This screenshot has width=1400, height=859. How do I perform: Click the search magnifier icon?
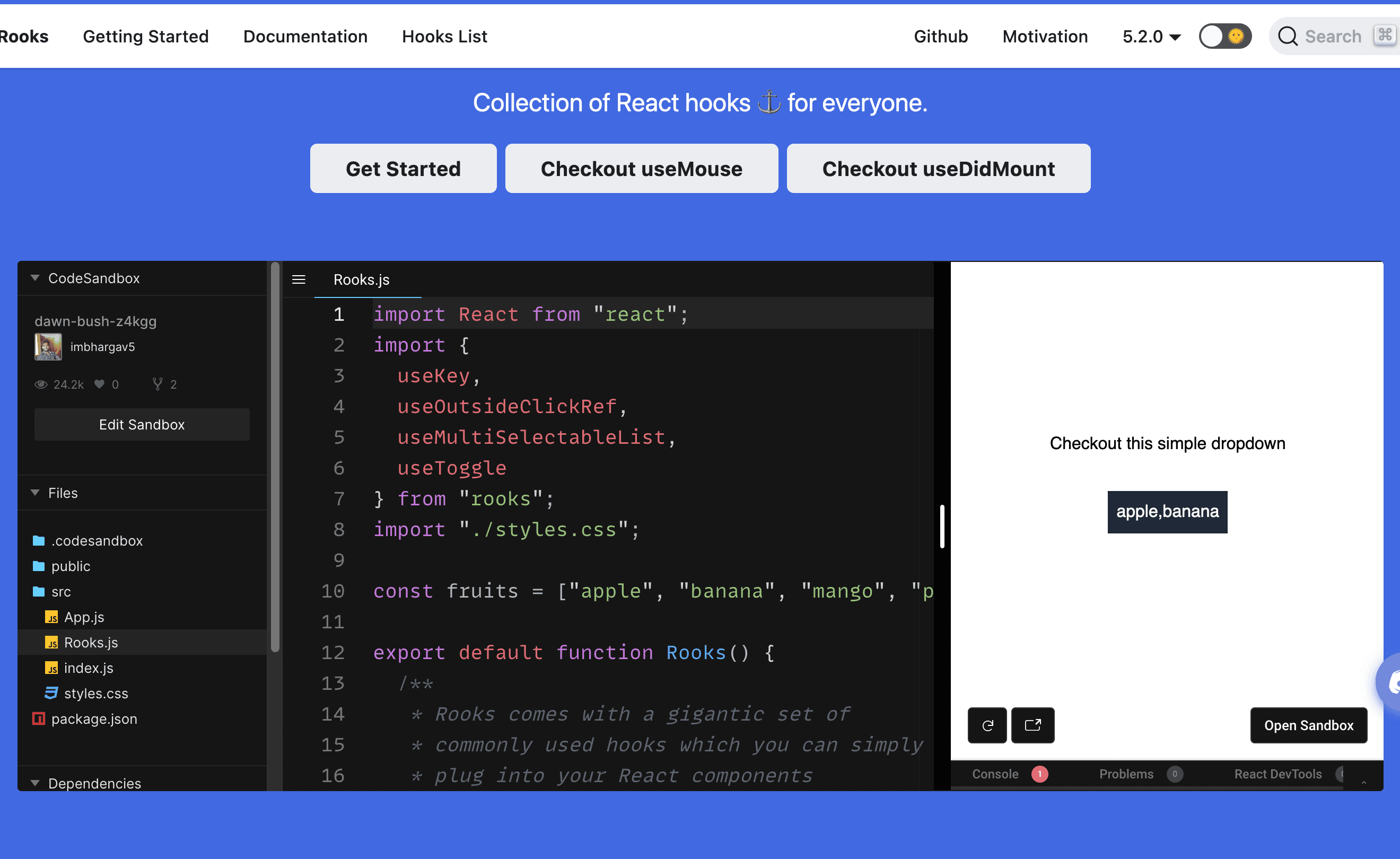1288,37
